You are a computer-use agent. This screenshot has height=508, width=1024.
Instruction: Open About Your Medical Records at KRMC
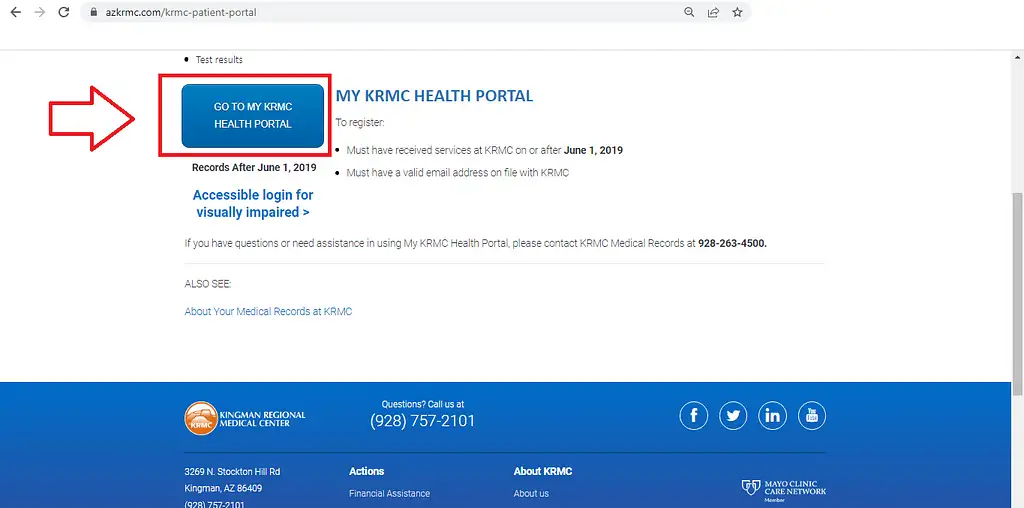click(268, 311)
